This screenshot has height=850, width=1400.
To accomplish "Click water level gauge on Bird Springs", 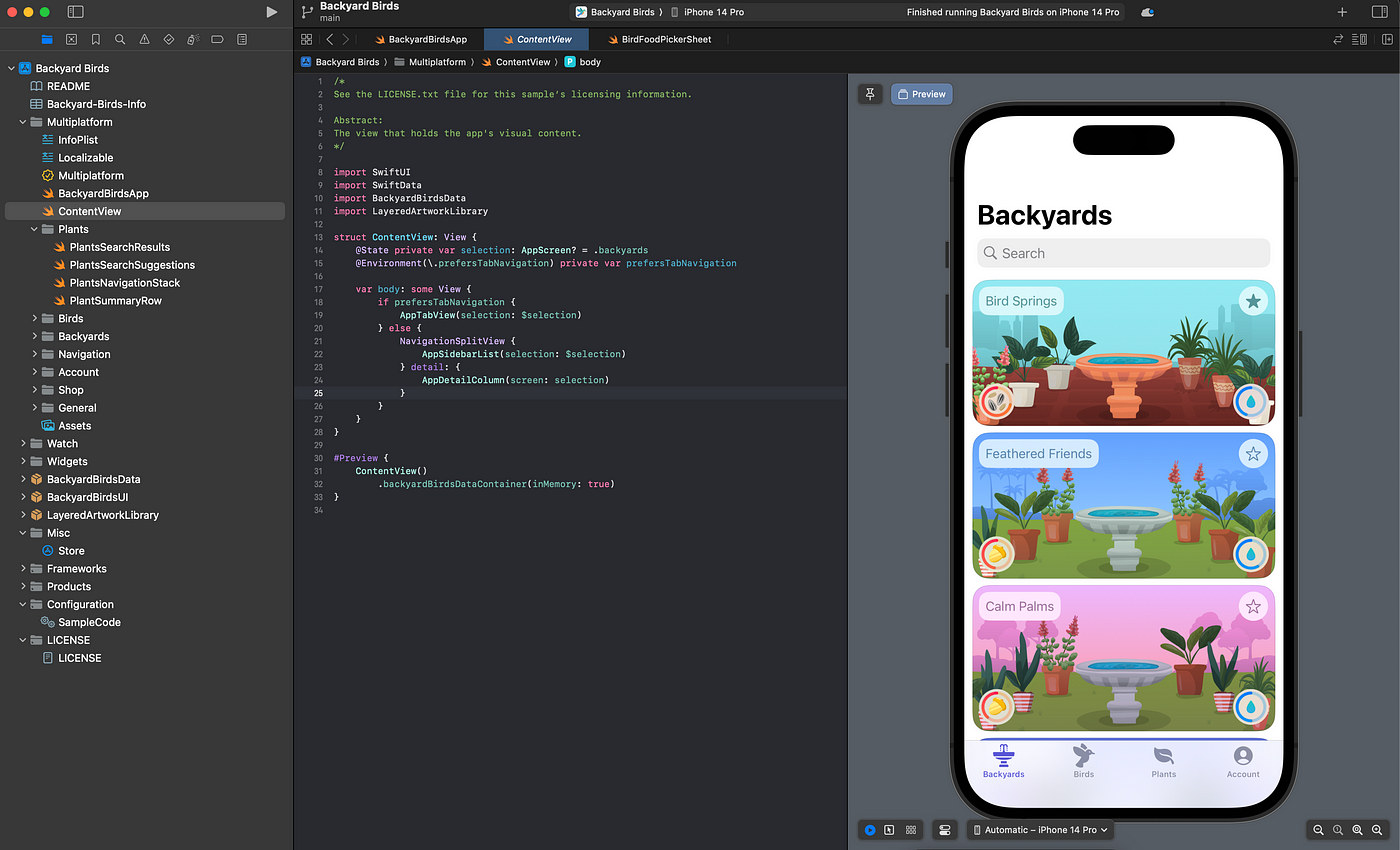I will tap(1250, 402).
